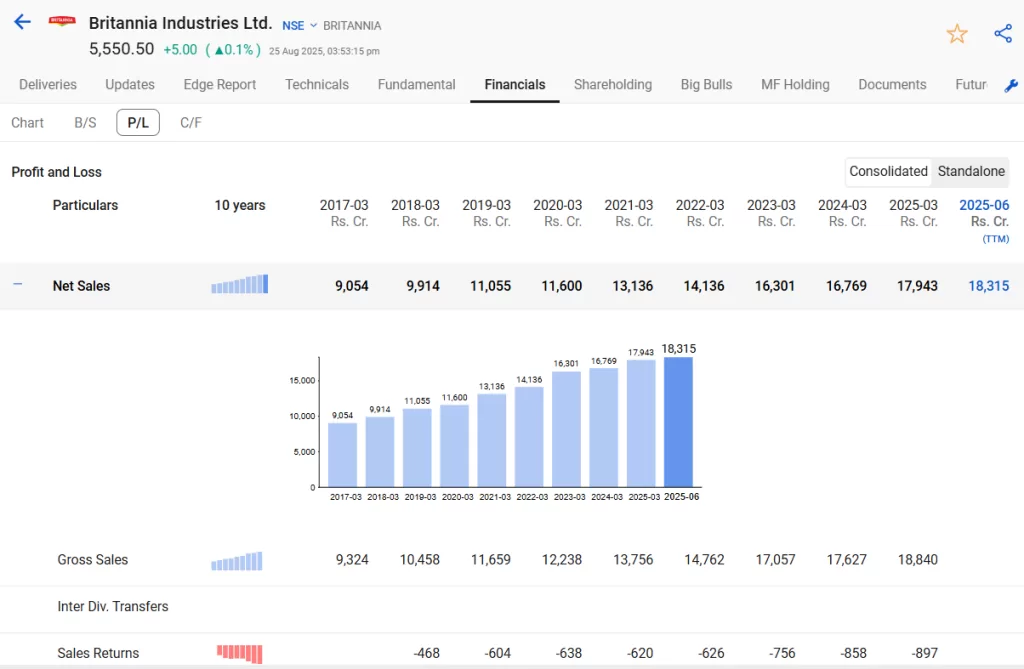This screenshot has height=669, width=1024.
Task: Click the 2019-03 bar in chart
Action: [x=417, y=448]
